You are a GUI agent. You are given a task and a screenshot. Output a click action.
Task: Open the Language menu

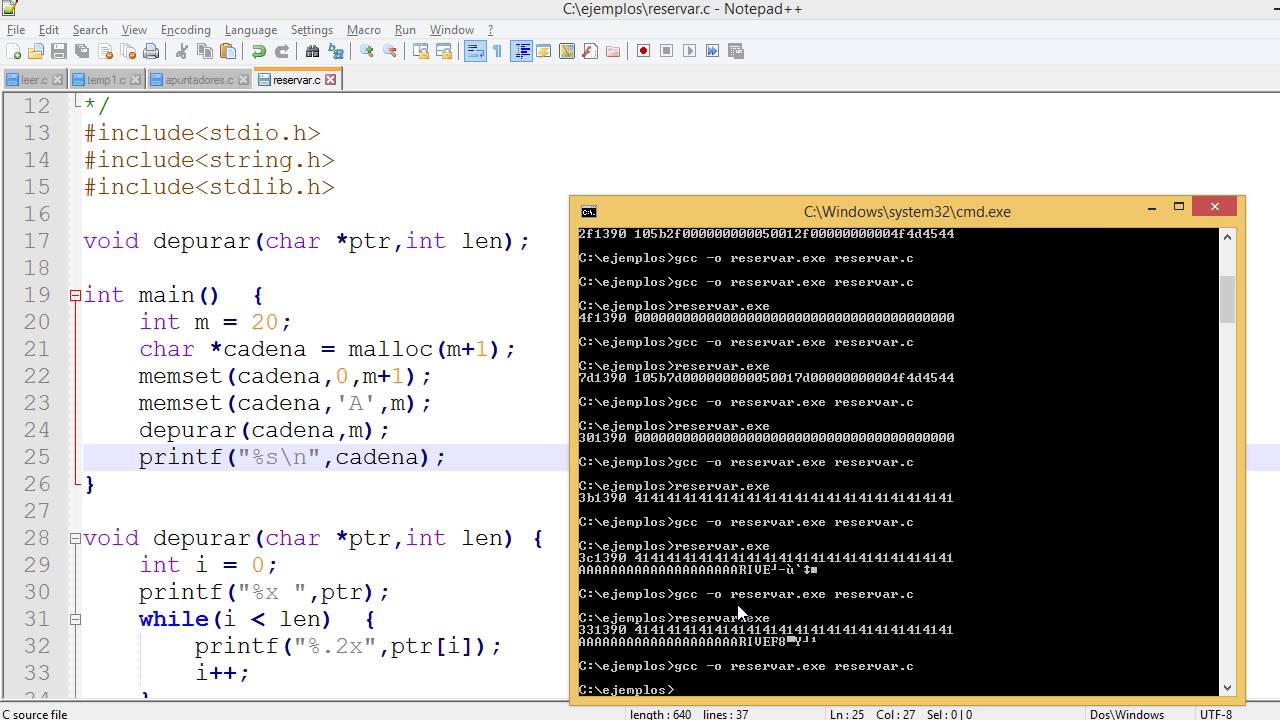(x=251, y=29)
